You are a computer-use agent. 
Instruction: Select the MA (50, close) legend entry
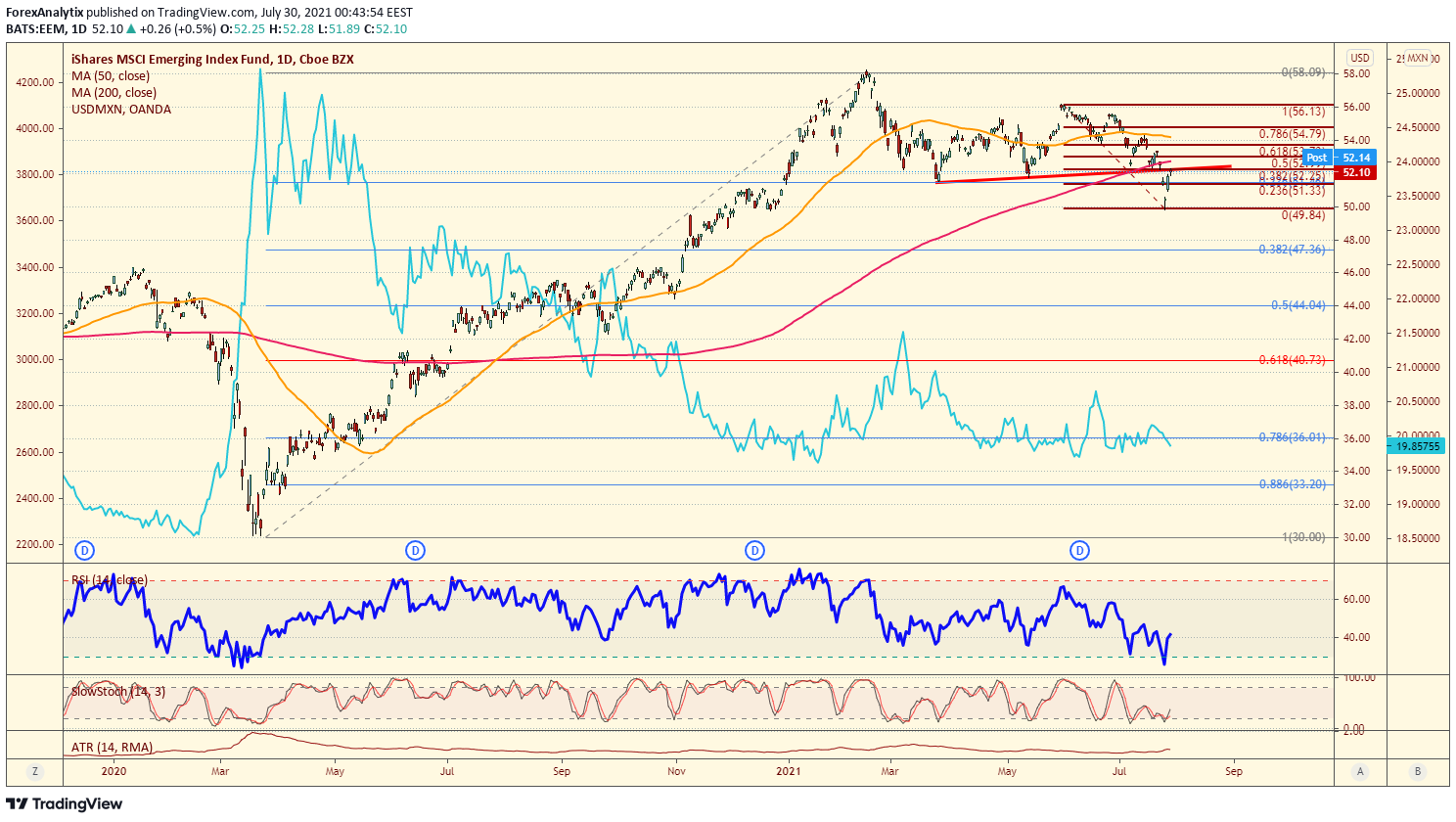pyautogui.click(x=111, y=75)
